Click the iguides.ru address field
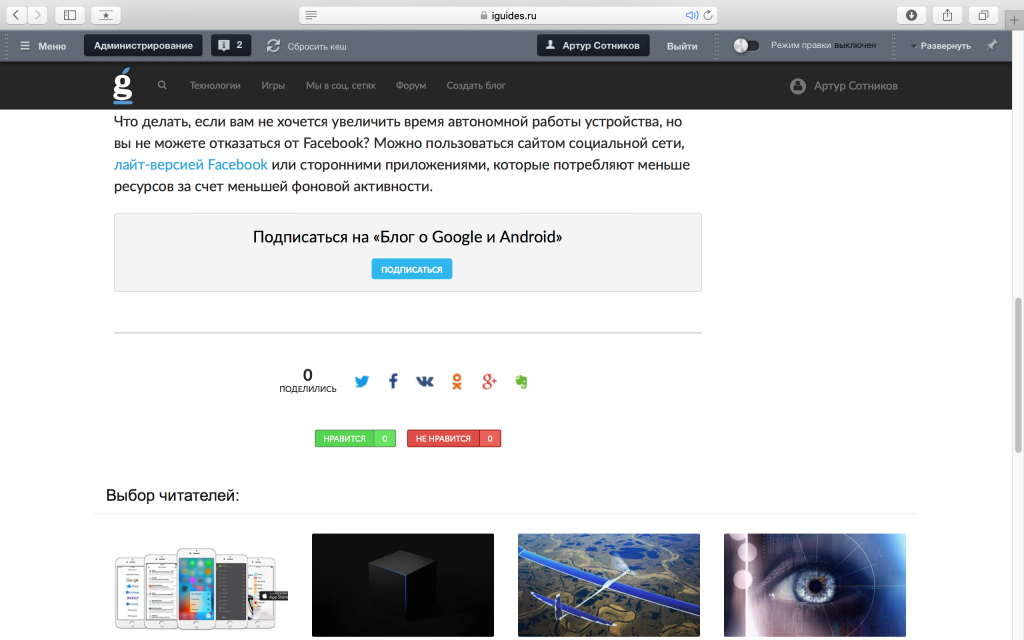The image size is (1024, 640). pyautogui.click(x=509, y=15)
